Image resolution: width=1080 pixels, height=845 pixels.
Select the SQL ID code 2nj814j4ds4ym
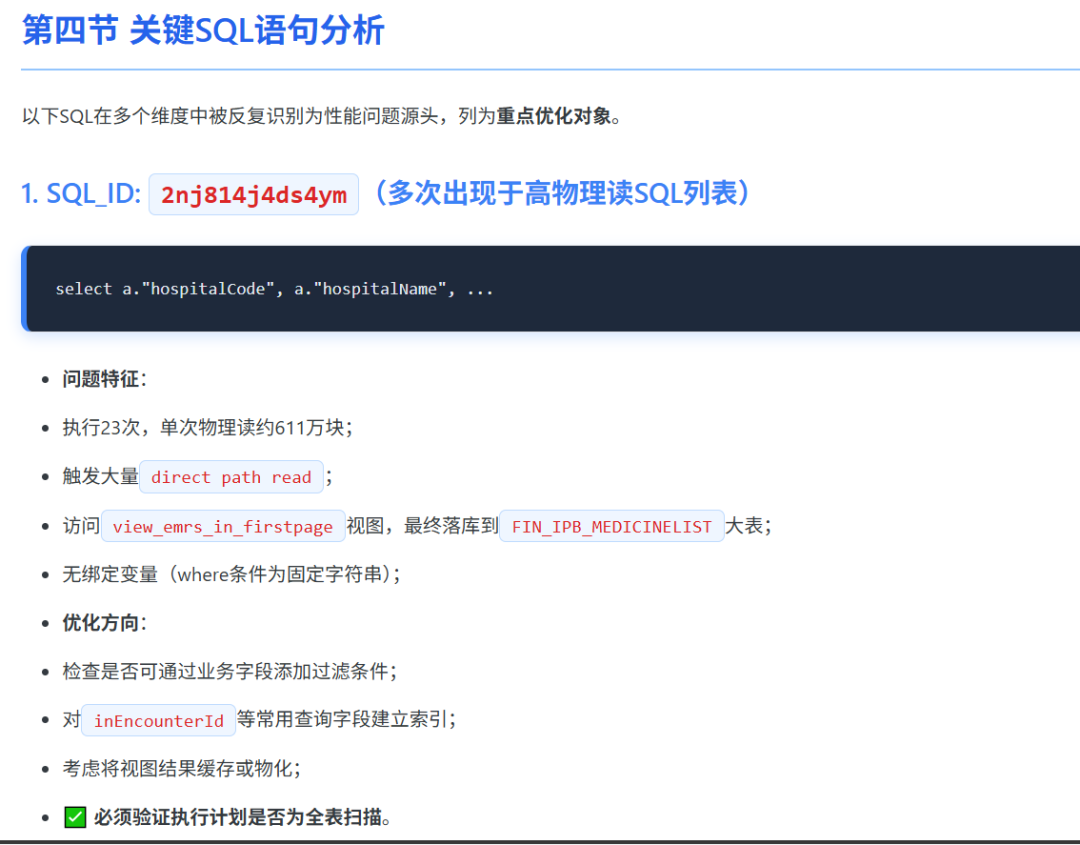click(x=253, y=195)
